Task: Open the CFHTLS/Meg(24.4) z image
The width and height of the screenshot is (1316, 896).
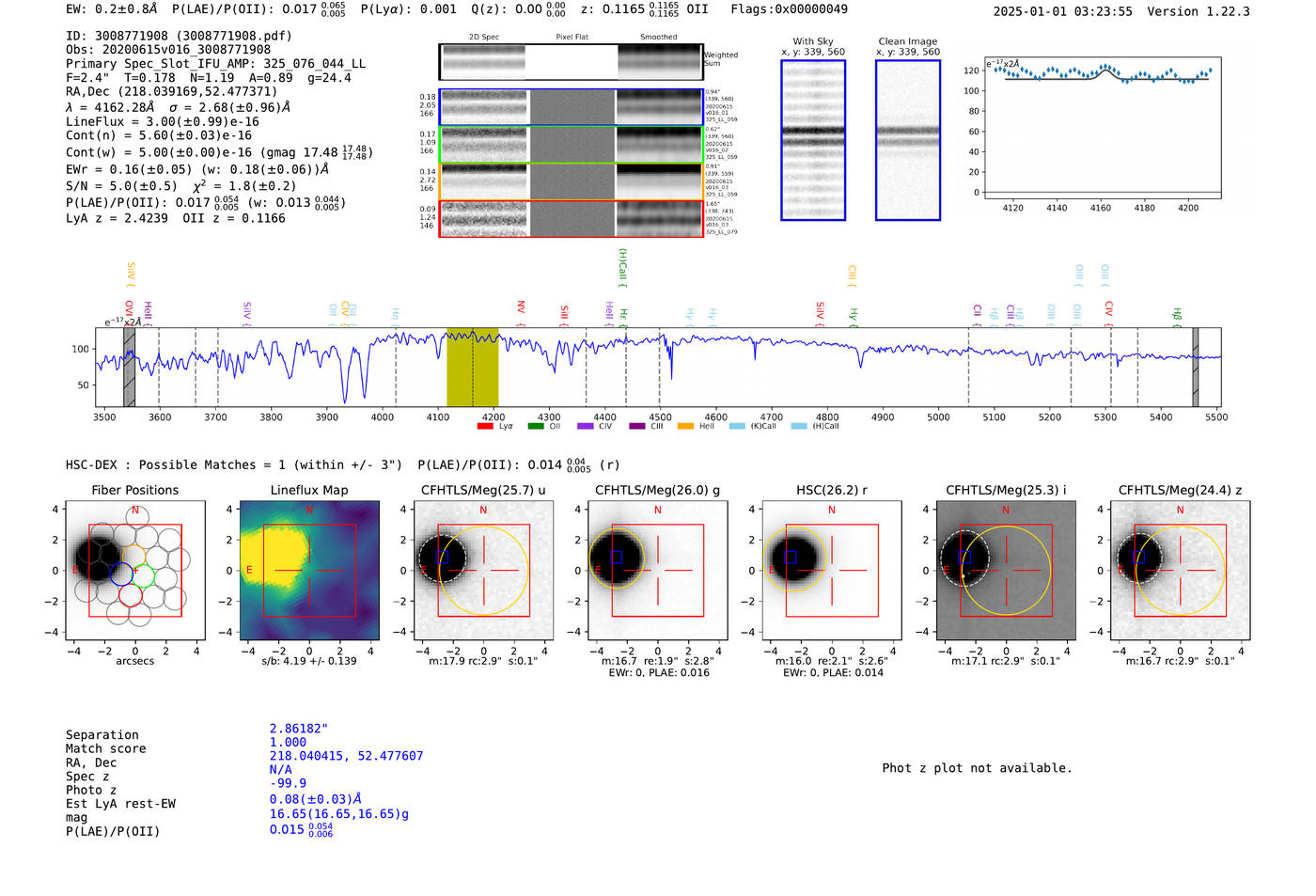Action: click(1181, 571)
